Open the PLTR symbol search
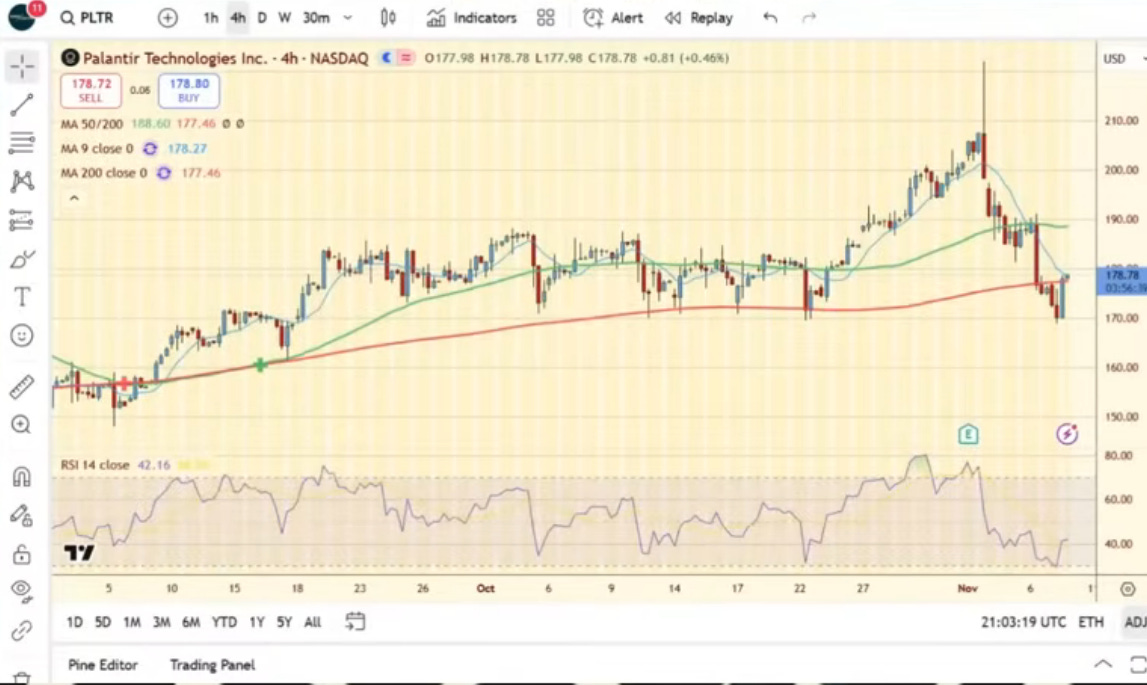 click(88, 18)
